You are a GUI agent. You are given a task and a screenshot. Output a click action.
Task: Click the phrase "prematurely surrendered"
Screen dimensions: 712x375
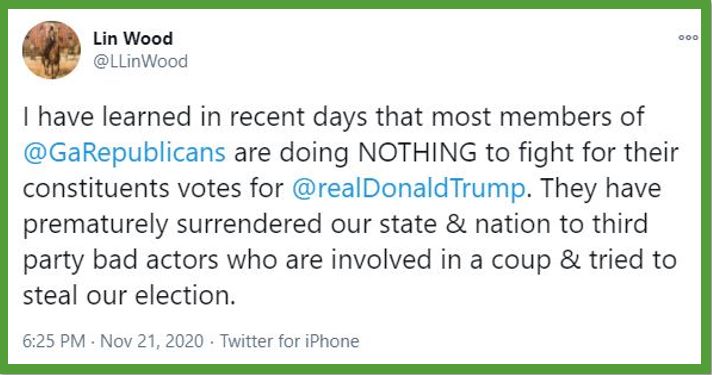pos(173,225)
